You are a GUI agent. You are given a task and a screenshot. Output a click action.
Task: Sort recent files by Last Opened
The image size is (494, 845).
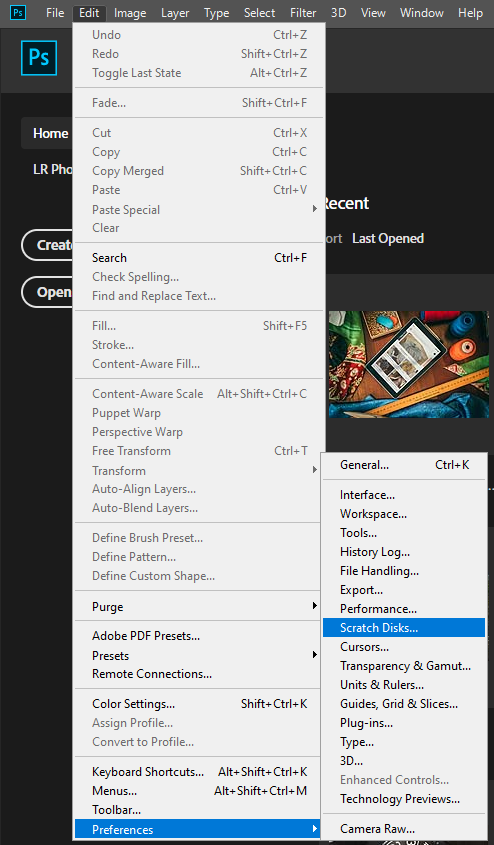(388, 238)
